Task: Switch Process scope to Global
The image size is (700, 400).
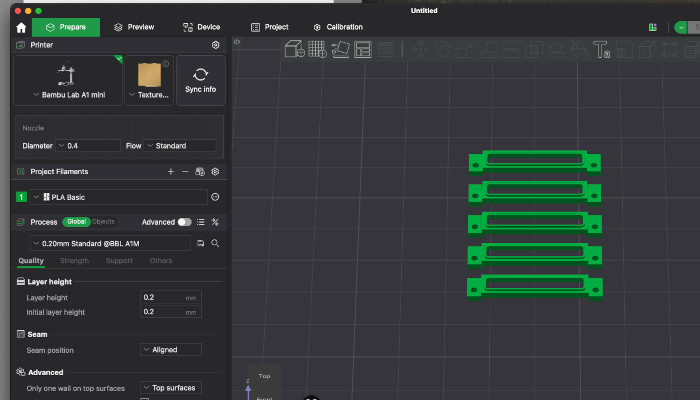Action: click(76, 221)
